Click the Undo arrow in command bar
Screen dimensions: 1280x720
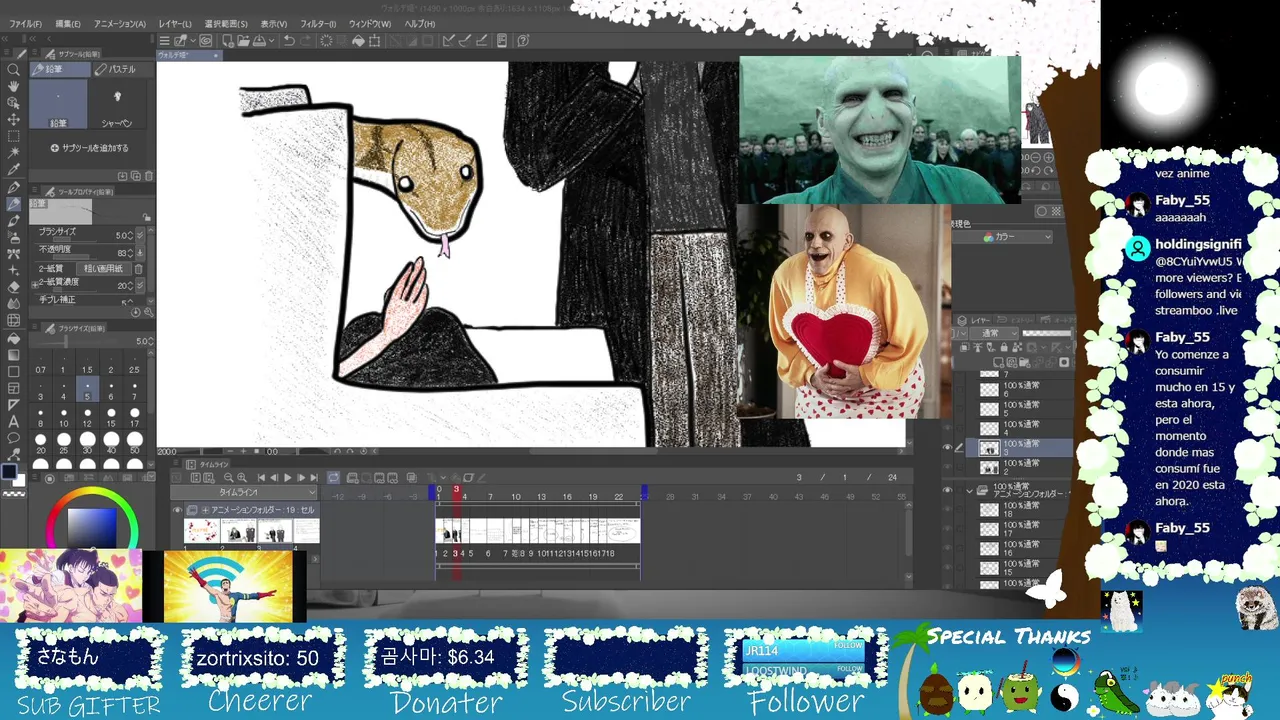tap(289, 41)
